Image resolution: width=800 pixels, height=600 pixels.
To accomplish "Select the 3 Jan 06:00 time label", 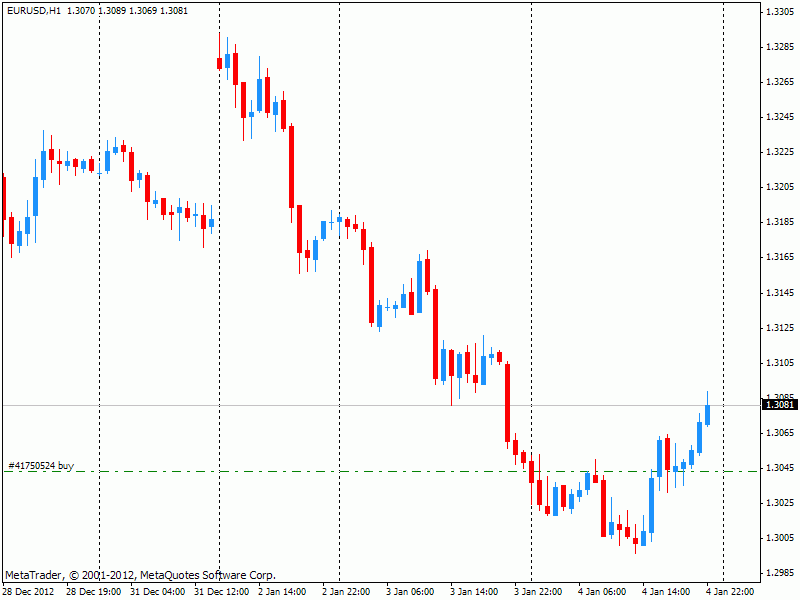I will pos(410,592).
